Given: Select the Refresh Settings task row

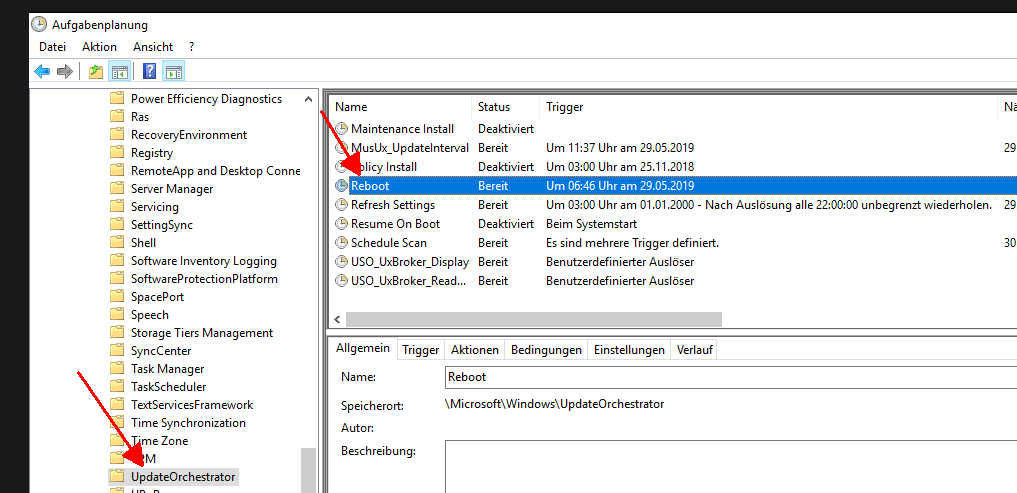Looking at the screenshot, I should 392,205.
